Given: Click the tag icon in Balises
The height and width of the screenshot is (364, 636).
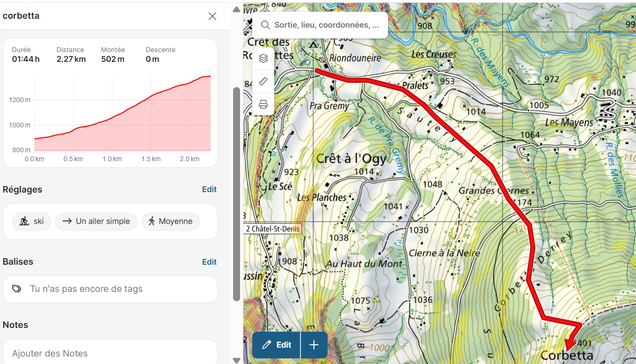Looking at the screenshot, I should 17,289.
